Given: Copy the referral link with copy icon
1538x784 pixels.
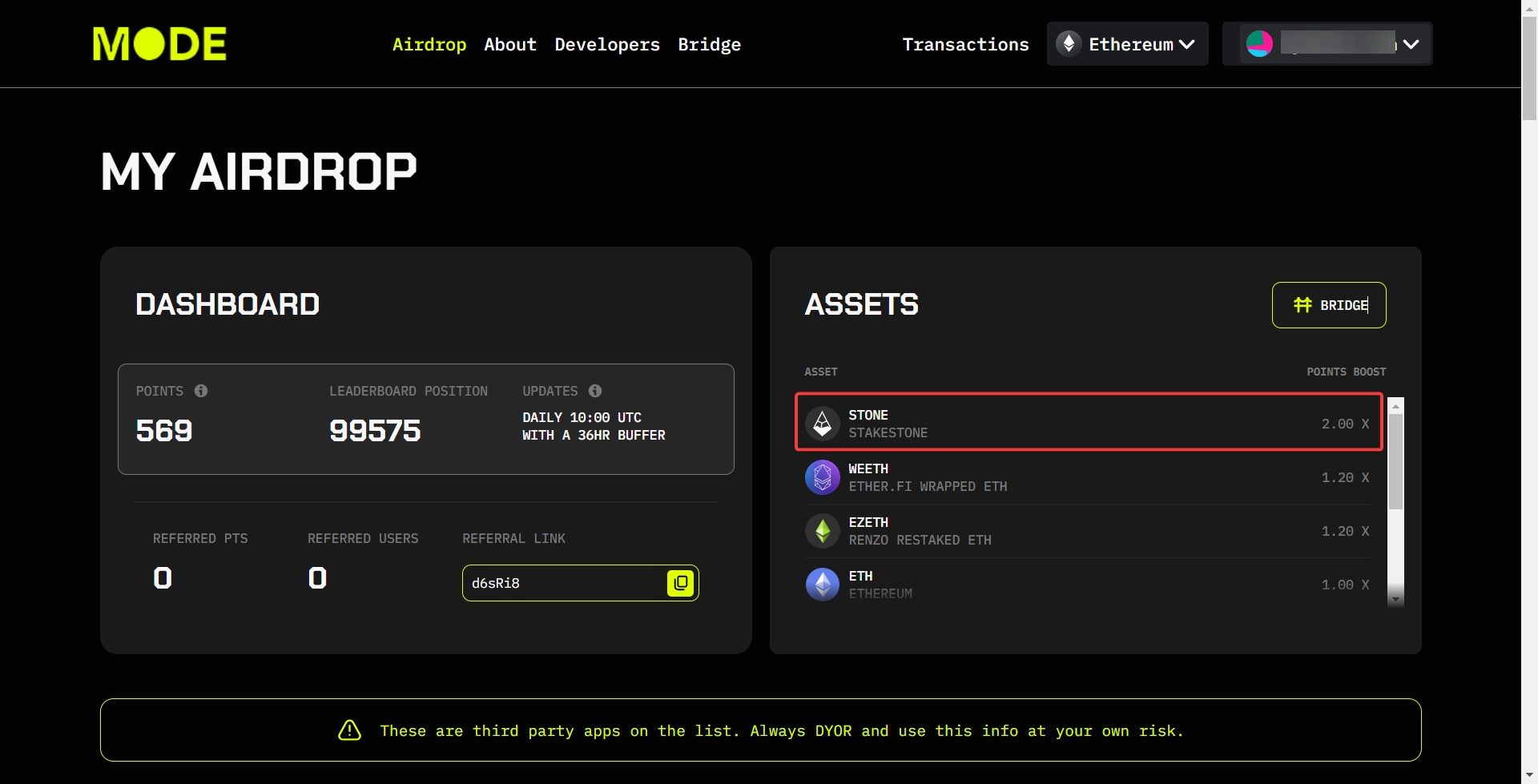Looking at the screenshot, I should pos(680,583).
